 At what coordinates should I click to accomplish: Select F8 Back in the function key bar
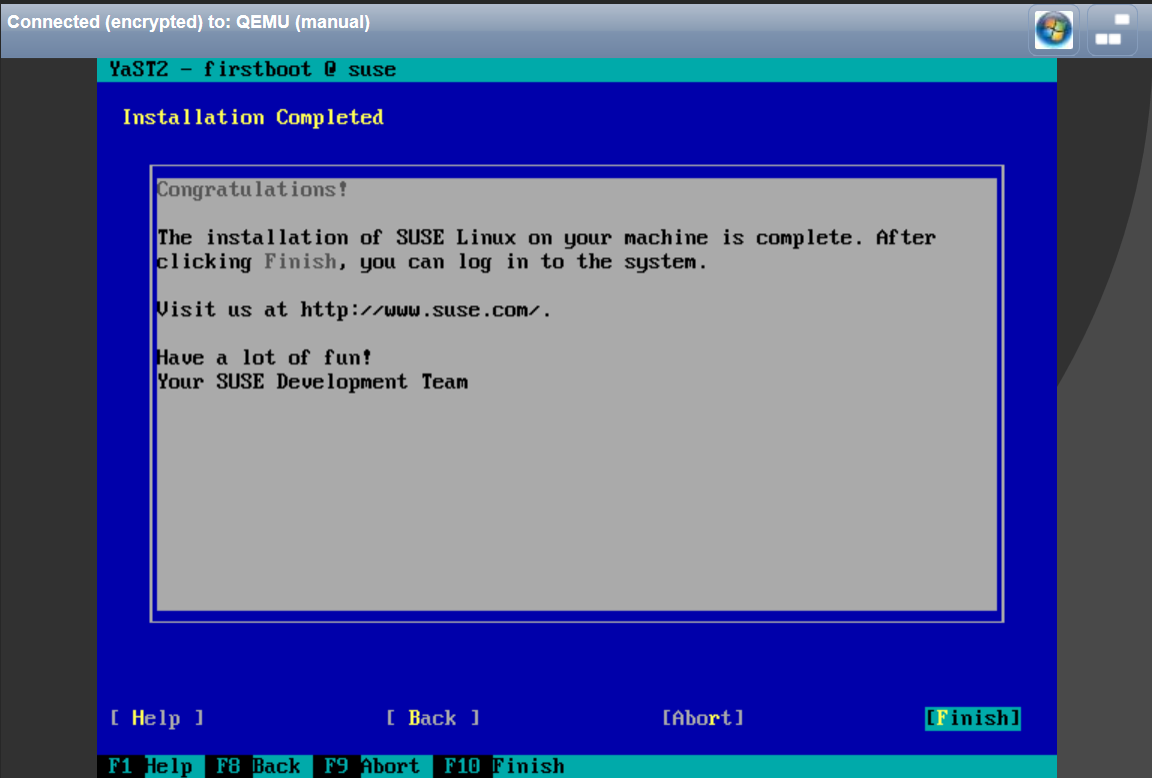[258, 766]
